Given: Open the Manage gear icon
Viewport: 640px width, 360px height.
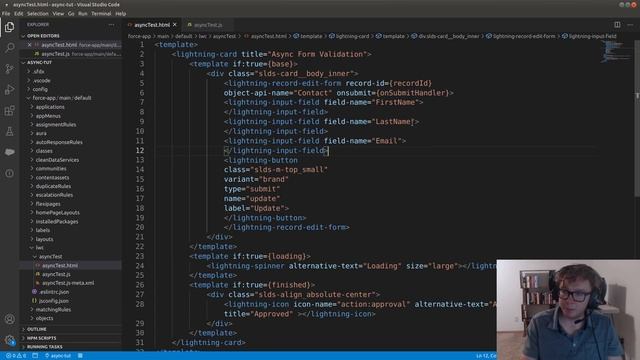Looking at the screenshot, I should (9, 340).
